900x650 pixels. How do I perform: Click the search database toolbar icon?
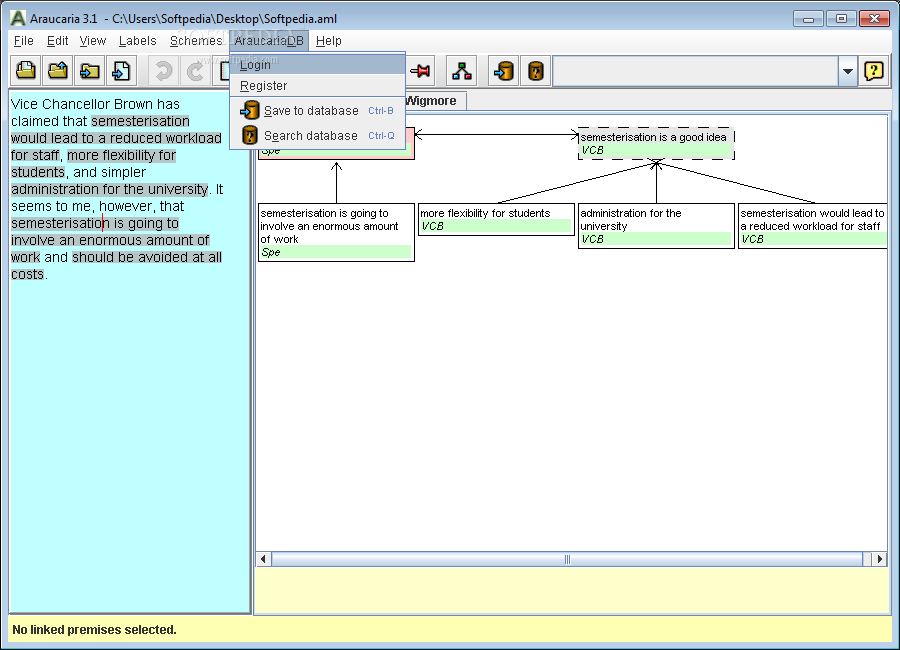(x=536, y=71)
